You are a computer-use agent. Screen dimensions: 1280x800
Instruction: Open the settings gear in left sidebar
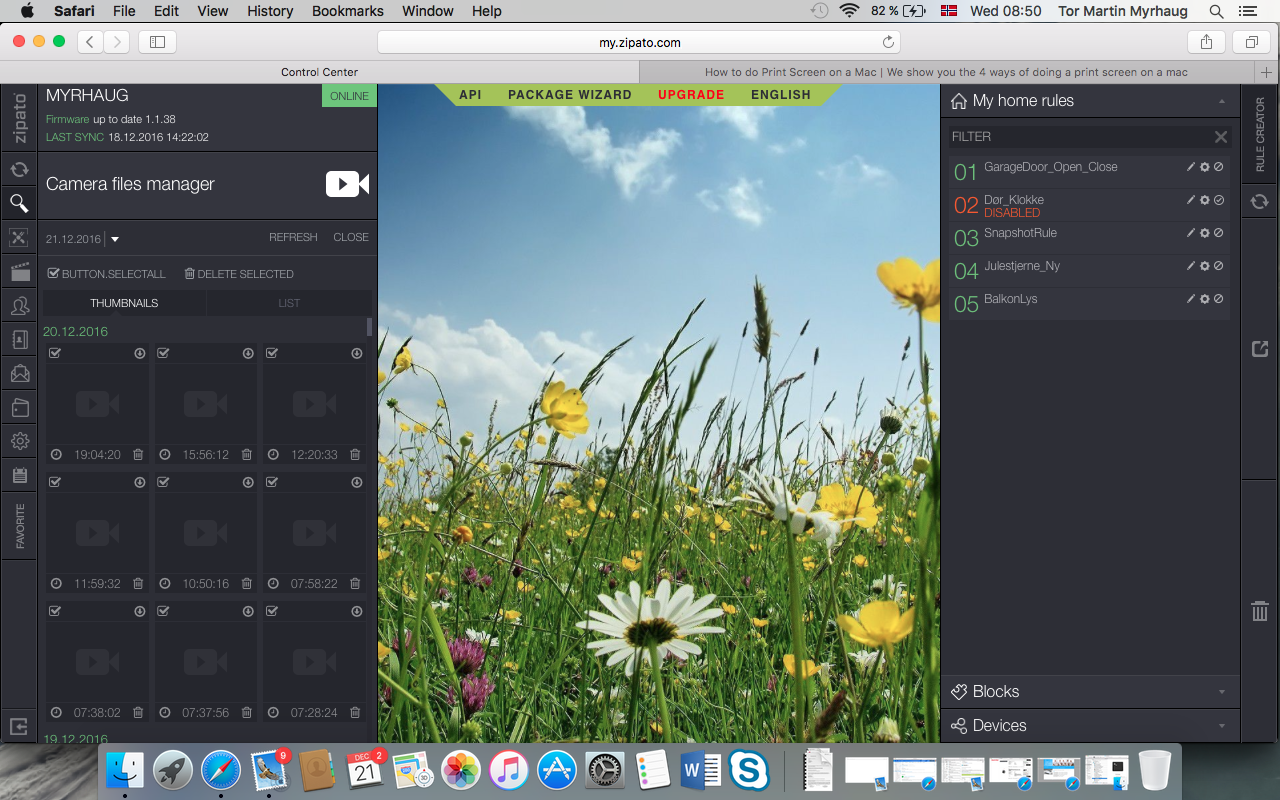click(x=19, y=441)
